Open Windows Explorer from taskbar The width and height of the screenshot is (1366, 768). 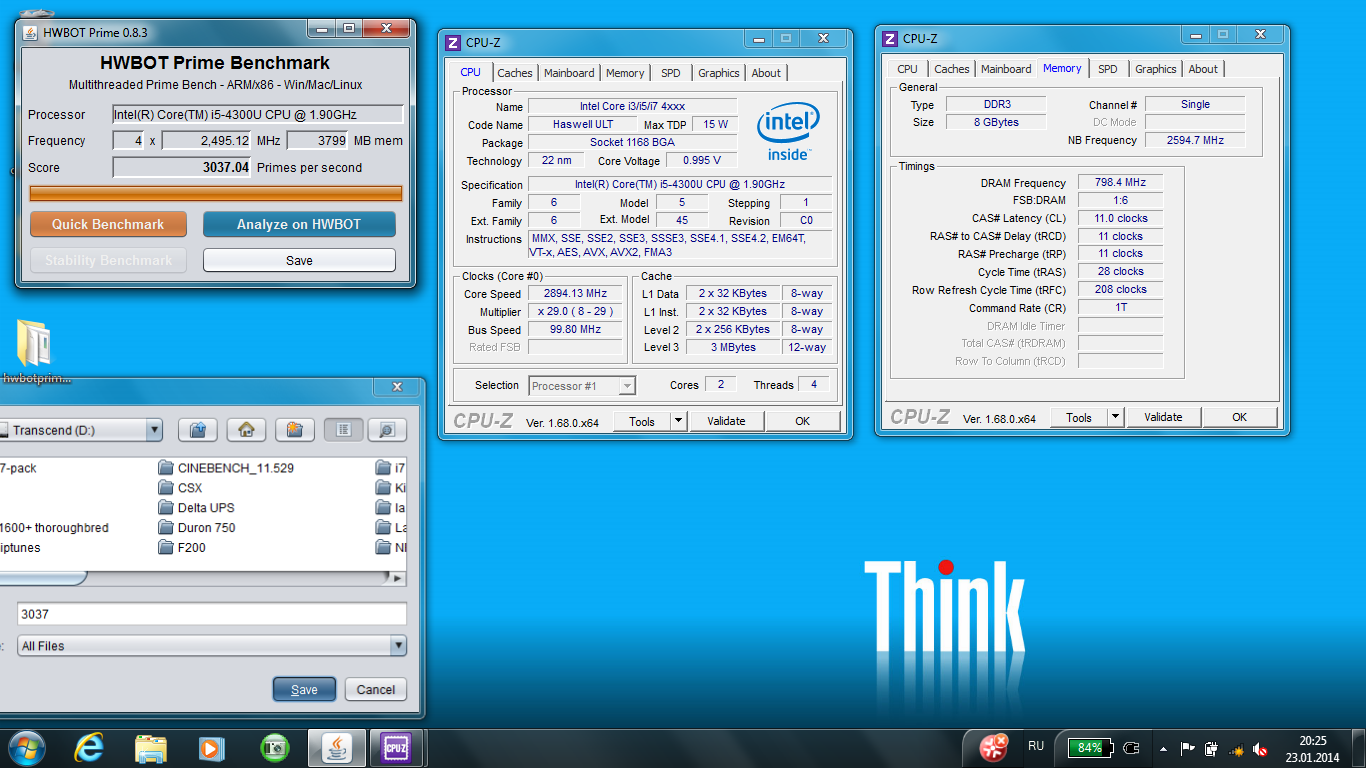(x=151, y=748)
